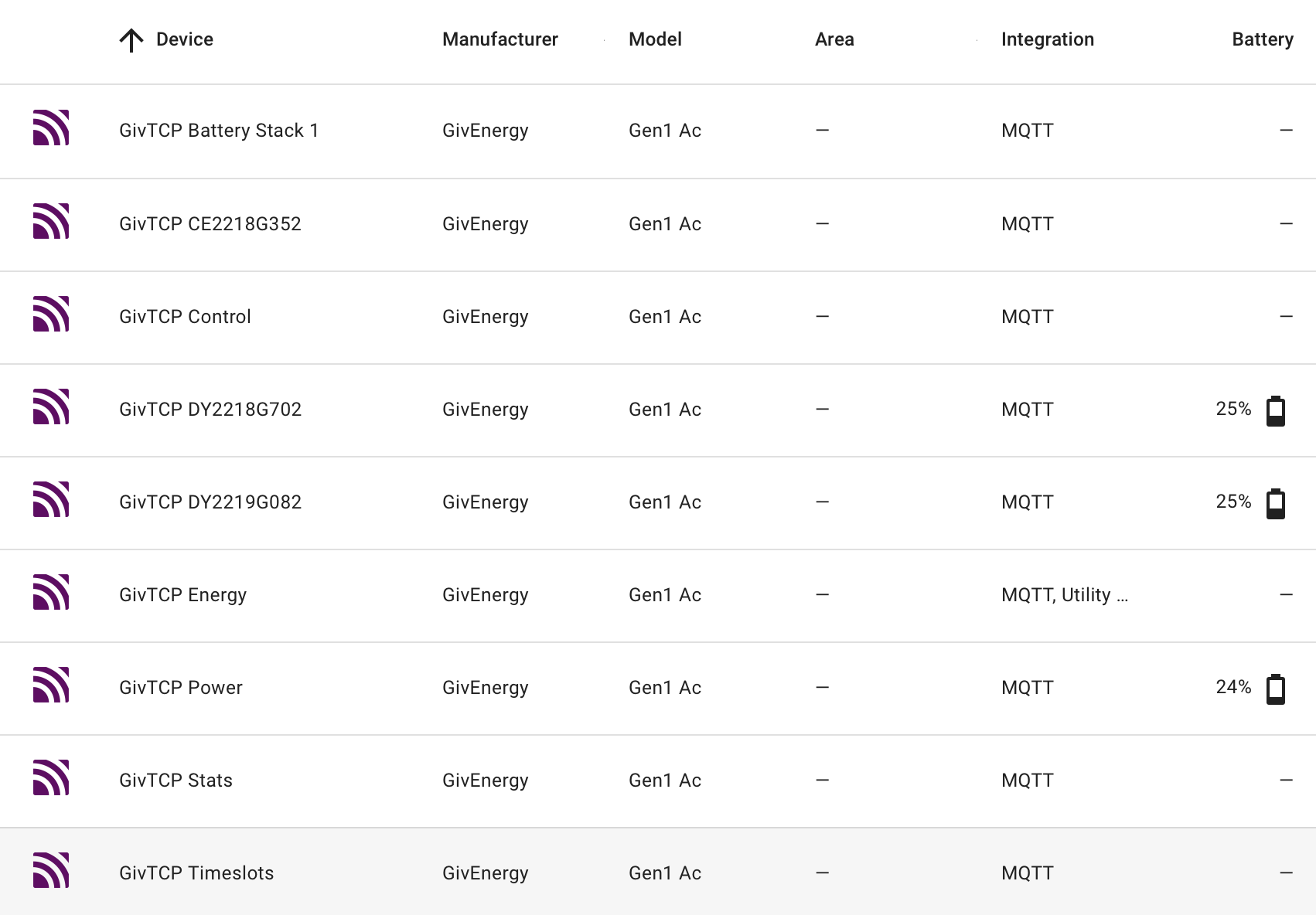Click the 'MQTT, Utility …' integration cell
This screenshot has height=915, width=1316.
tap(1065, 595)
